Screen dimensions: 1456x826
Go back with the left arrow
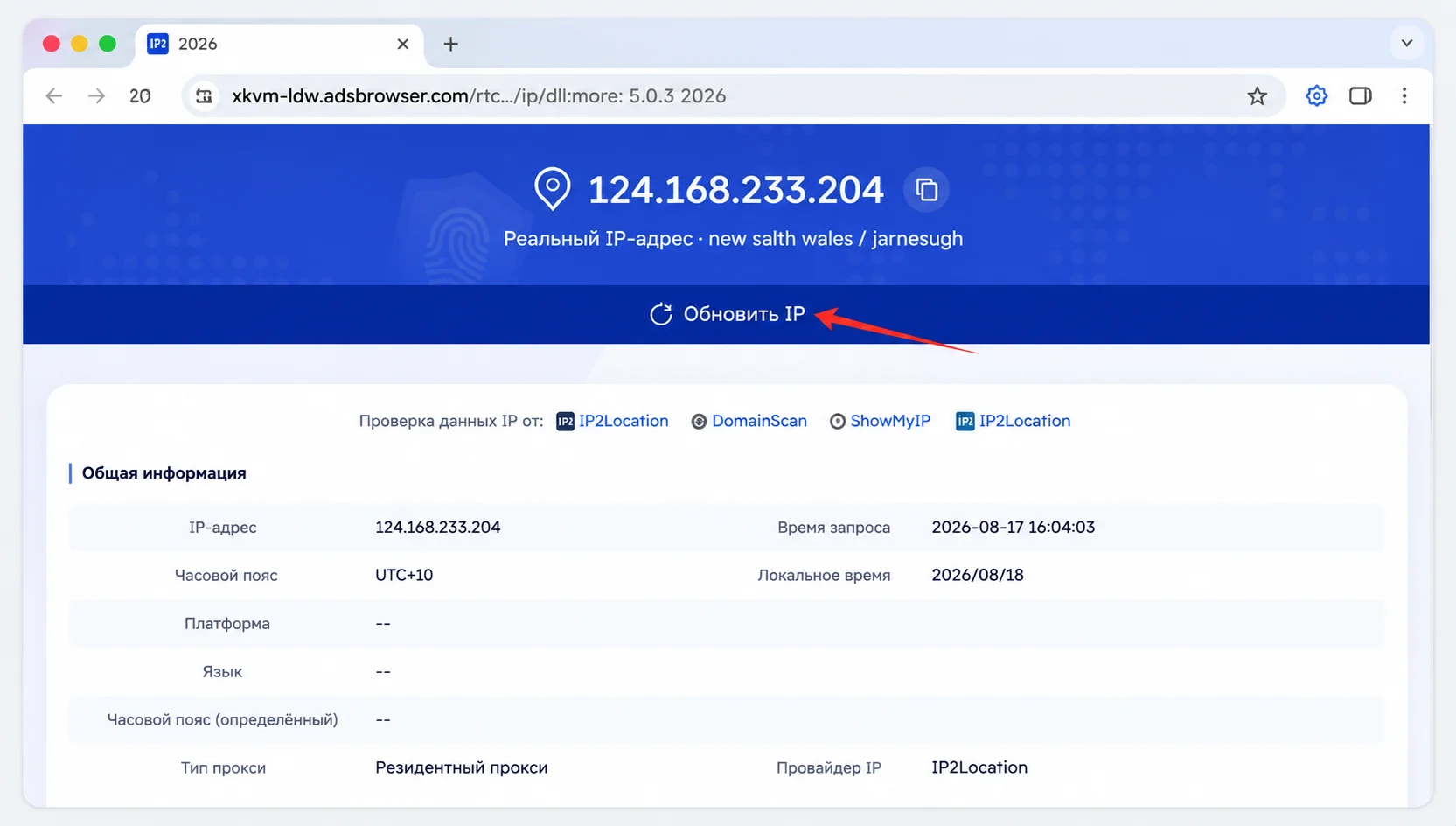(54, 96)
